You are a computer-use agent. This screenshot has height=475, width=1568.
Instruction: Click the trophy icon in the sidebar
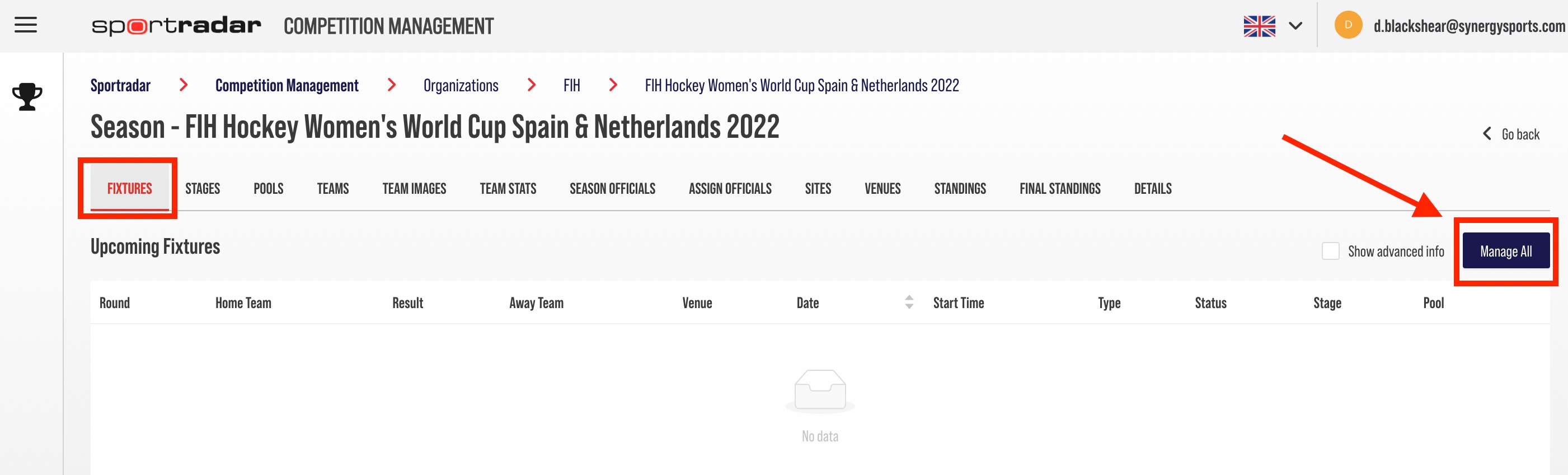click(27, 96)
